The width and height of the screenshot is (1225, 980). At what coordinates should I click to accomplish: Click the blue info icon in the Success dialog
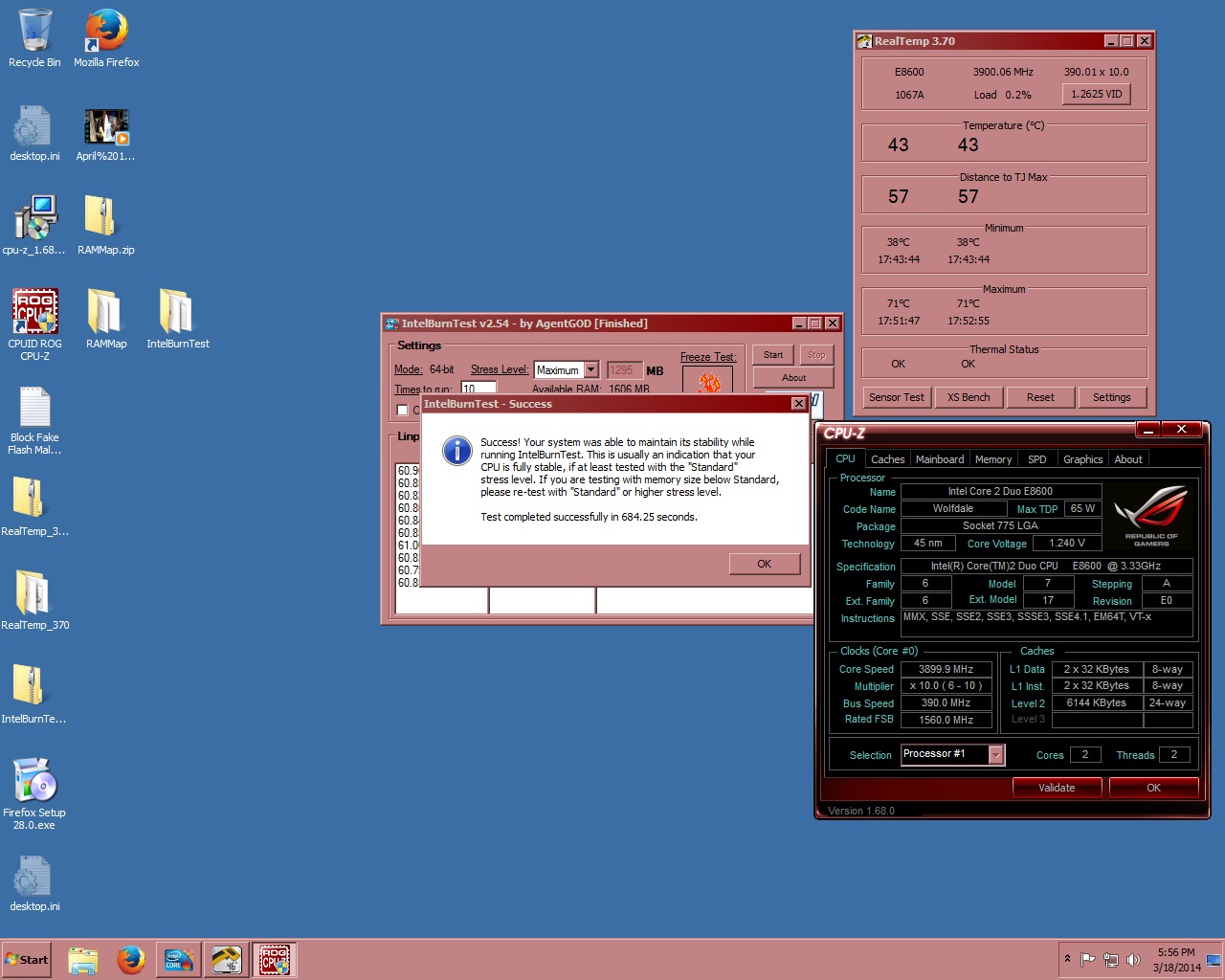tap(457, 451)
